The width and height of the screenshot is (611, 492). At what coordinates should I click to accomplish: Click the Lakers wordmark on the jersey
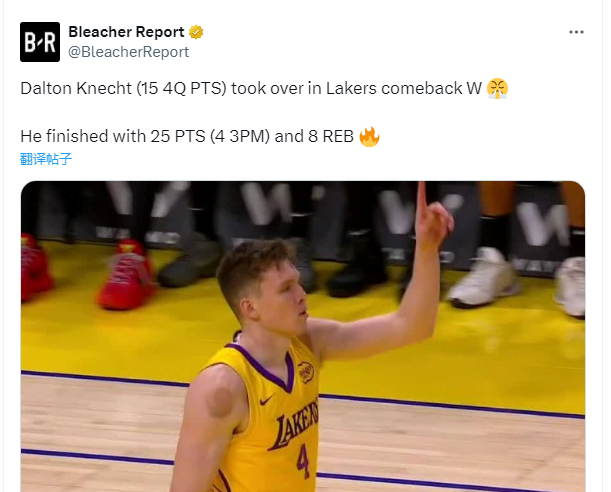(294, 425)
